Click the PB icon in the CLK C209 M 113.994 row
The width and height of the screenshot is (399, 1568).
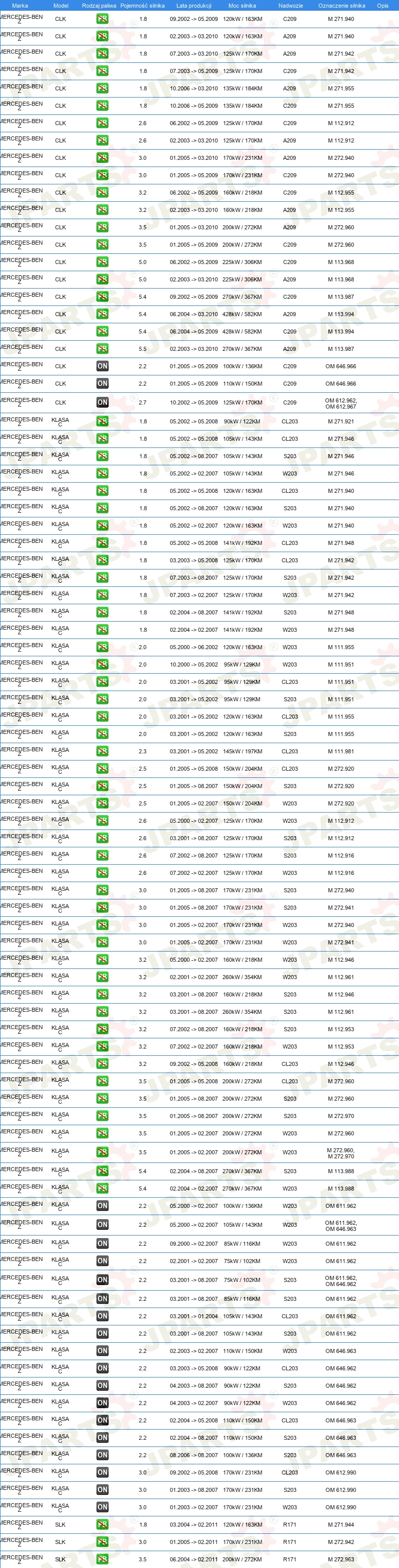pos(102,332)
